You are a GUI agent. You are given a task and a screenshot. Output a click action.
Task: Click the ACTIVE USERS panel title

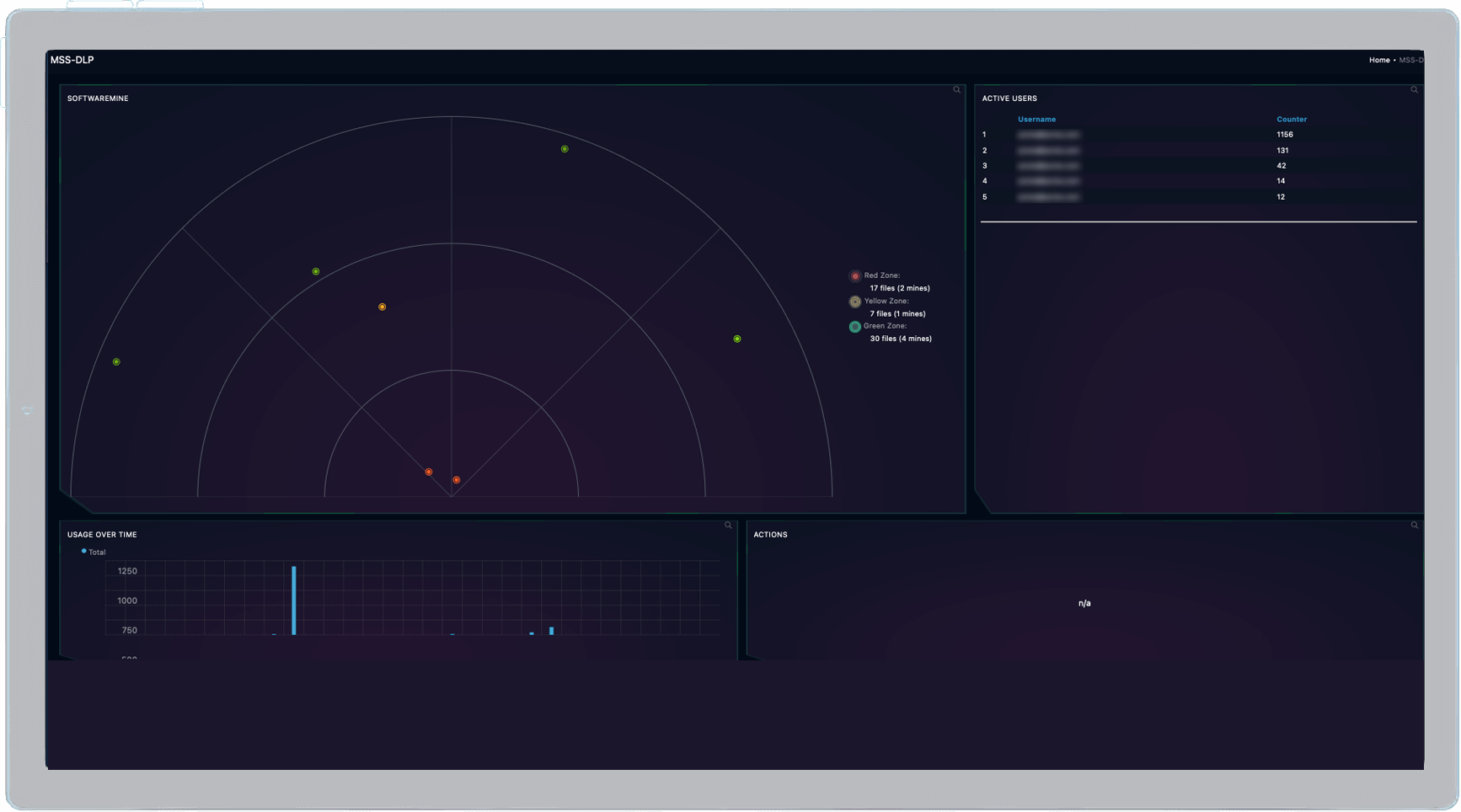coord(1009,99)
